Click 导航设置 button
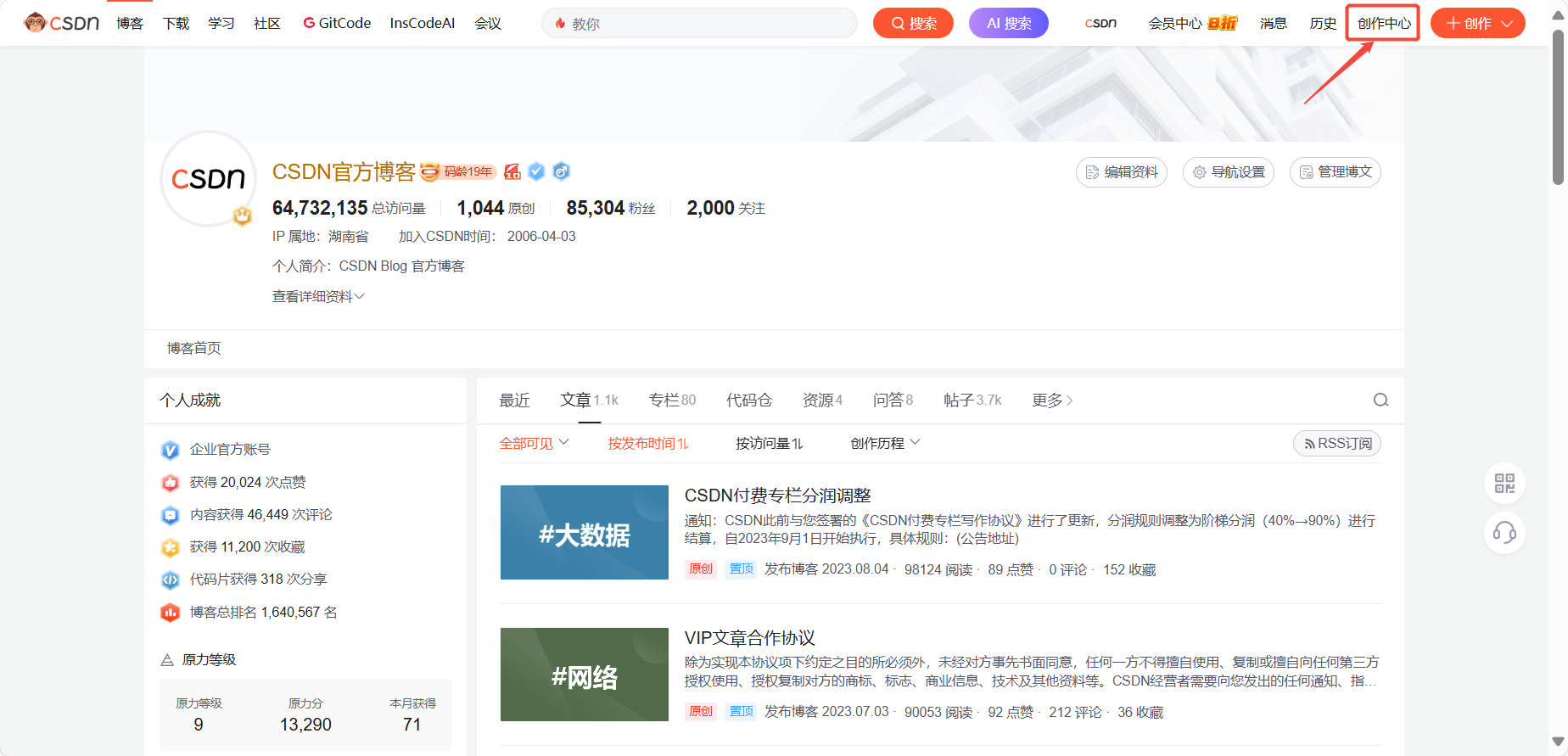The image size is (1568, 756). [x=1229, y=172]
